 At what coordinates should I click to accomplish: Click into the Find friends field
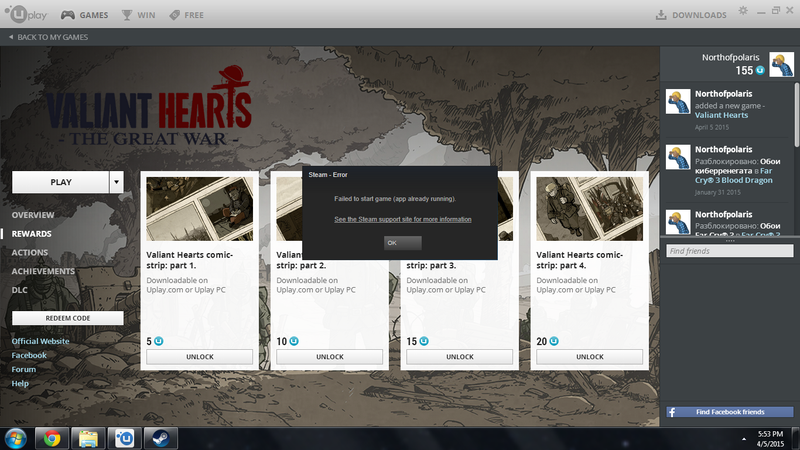point(730,251)
